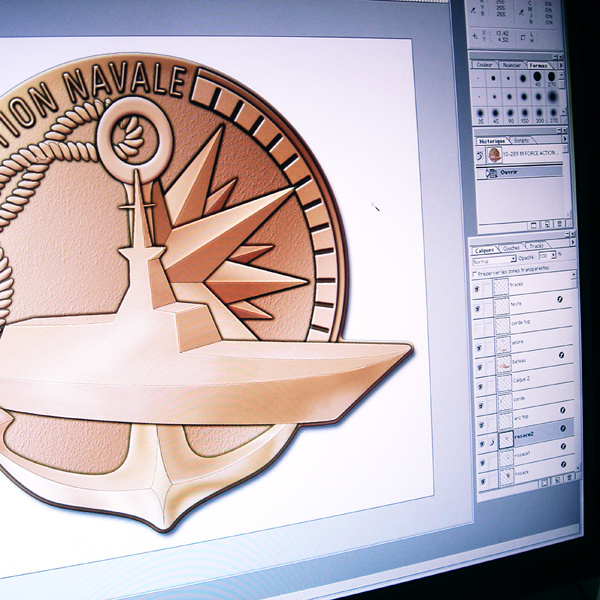The height and width of the screenshot is (600, 600).
Task: Click the snapshot thumbnail in the Historique panel
Action: click(x=494, y=155)
